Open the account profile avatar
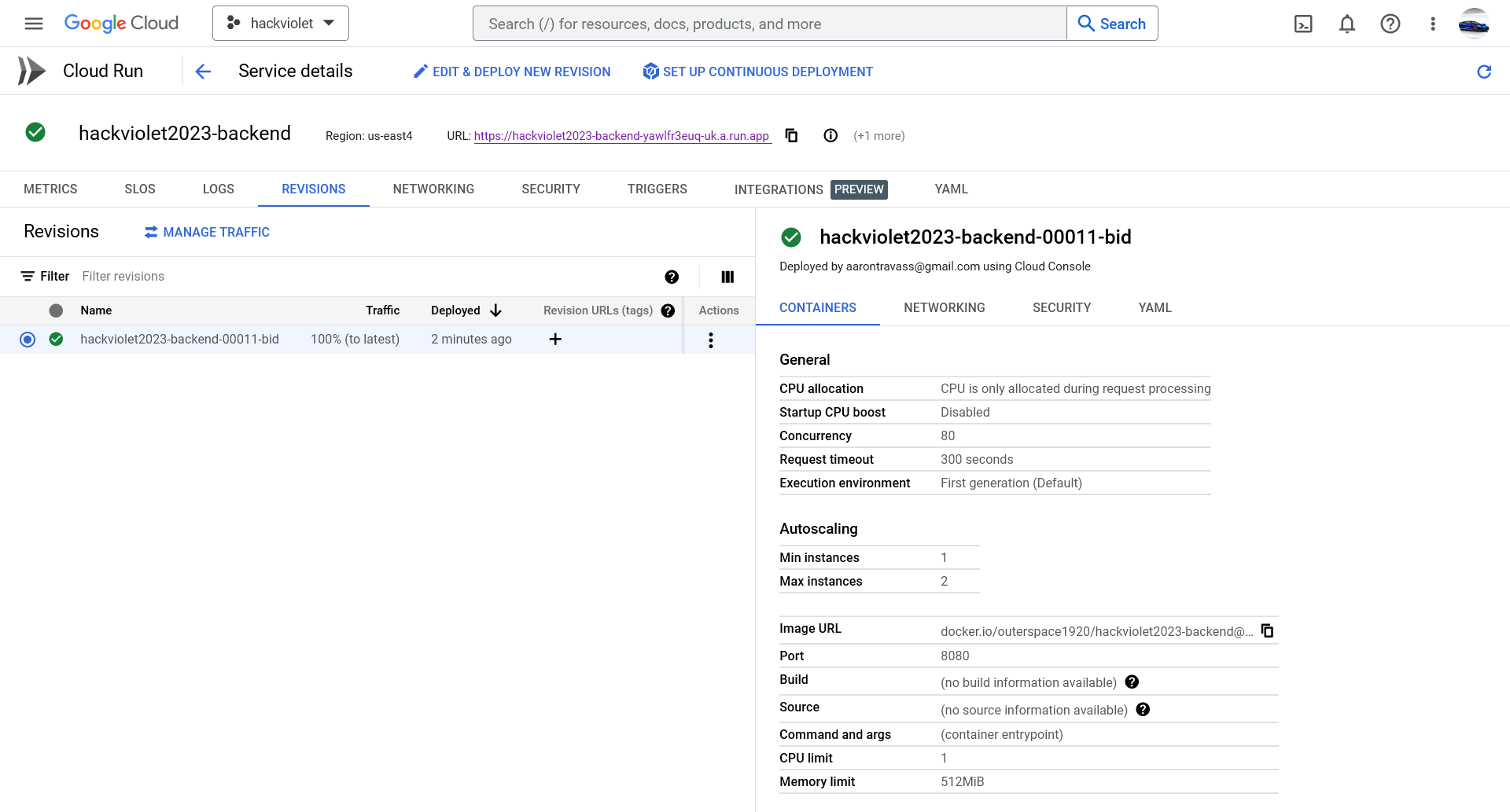The image size is (1510, 812). (x=1474, y=24)
